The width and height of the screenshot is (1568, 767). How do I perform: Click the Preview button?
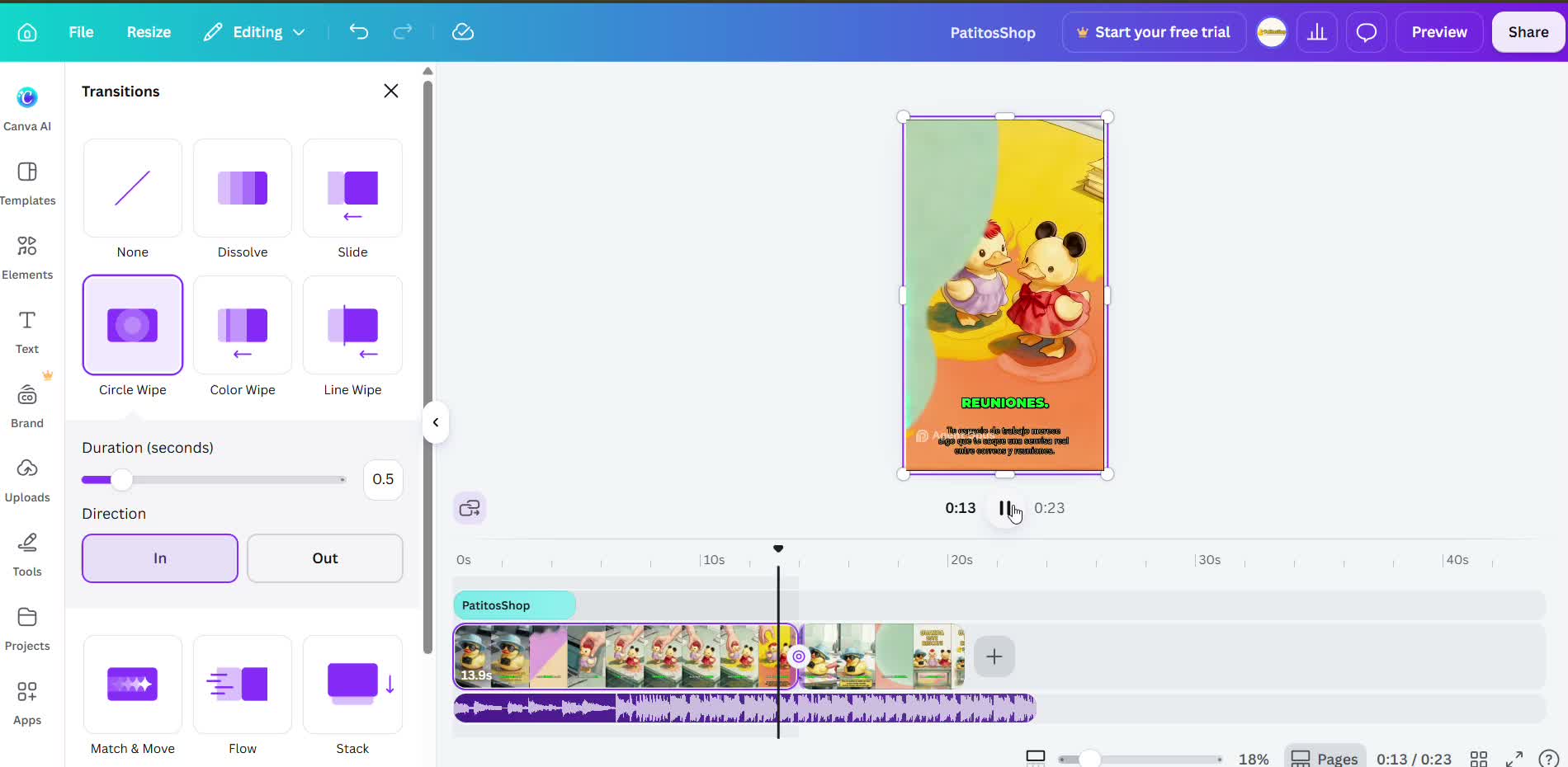click(x=1439, y=32)
